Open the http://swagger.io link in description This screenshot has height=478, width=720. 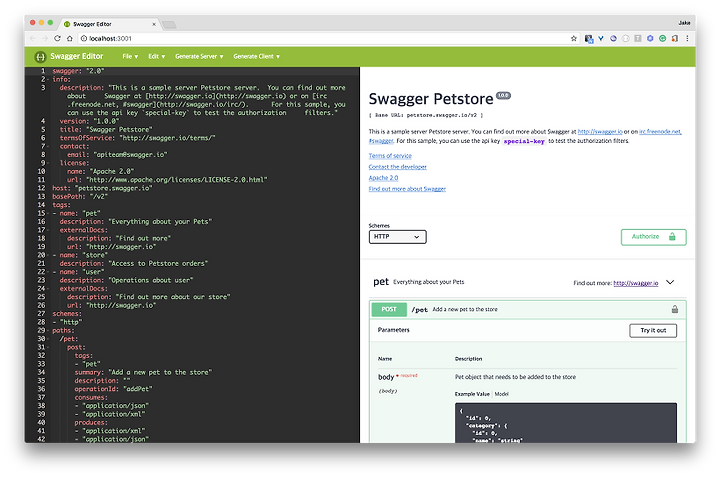click(x=600, y=132)
